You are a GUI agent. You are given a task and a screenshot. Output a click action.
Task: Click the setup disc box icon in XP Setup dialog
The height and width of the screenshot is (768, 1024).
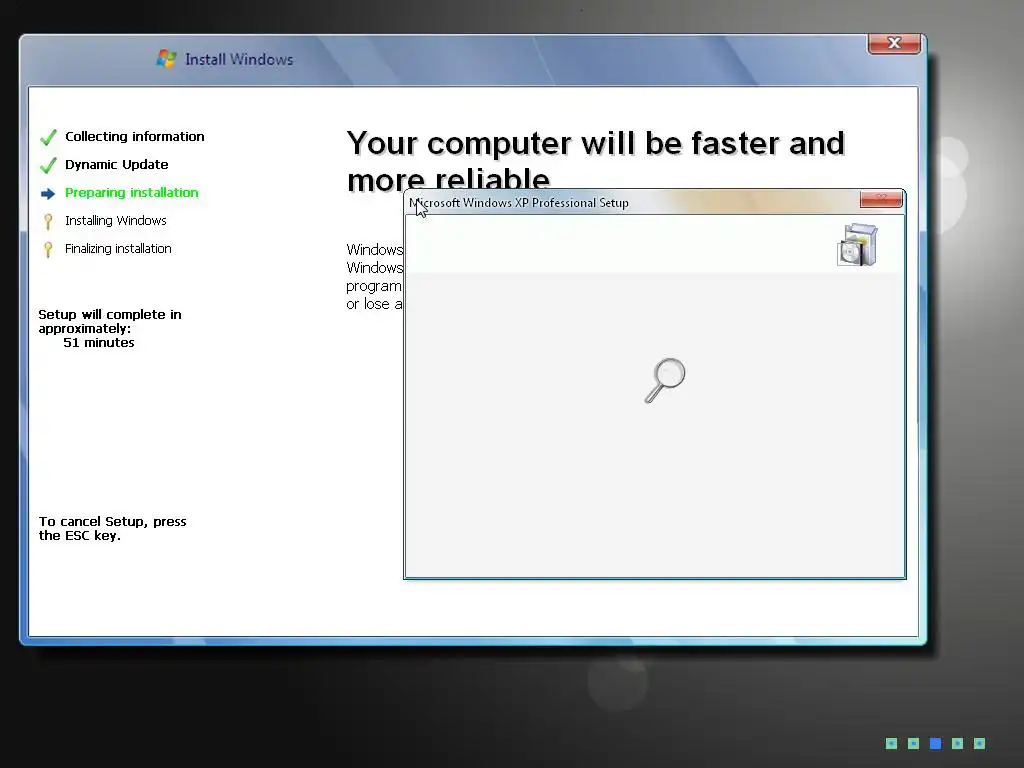(x=857, y=245)
